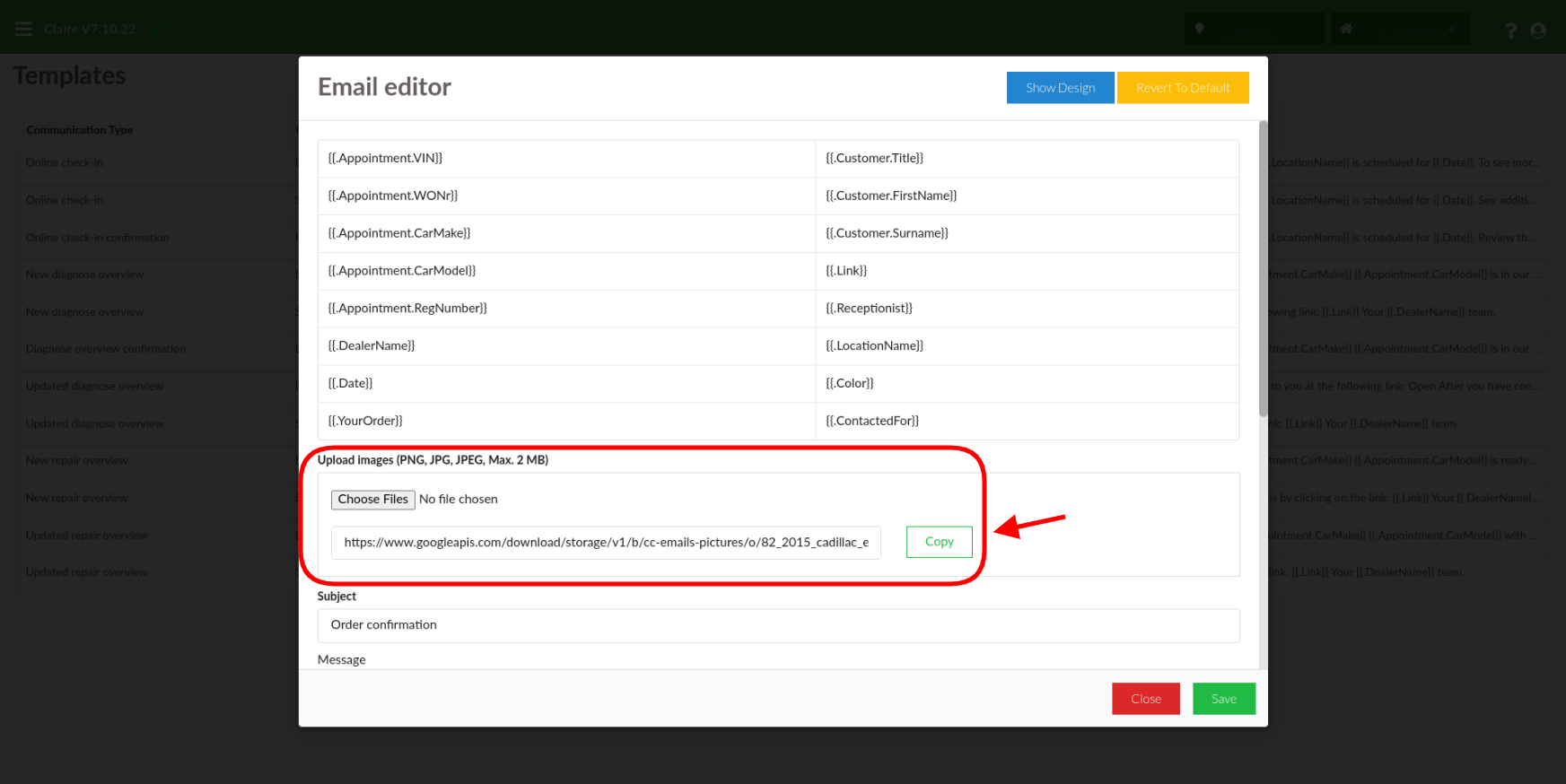Open the home icon location dropdown
This screenshot has width=1566, height=784.
(1399, 29)
